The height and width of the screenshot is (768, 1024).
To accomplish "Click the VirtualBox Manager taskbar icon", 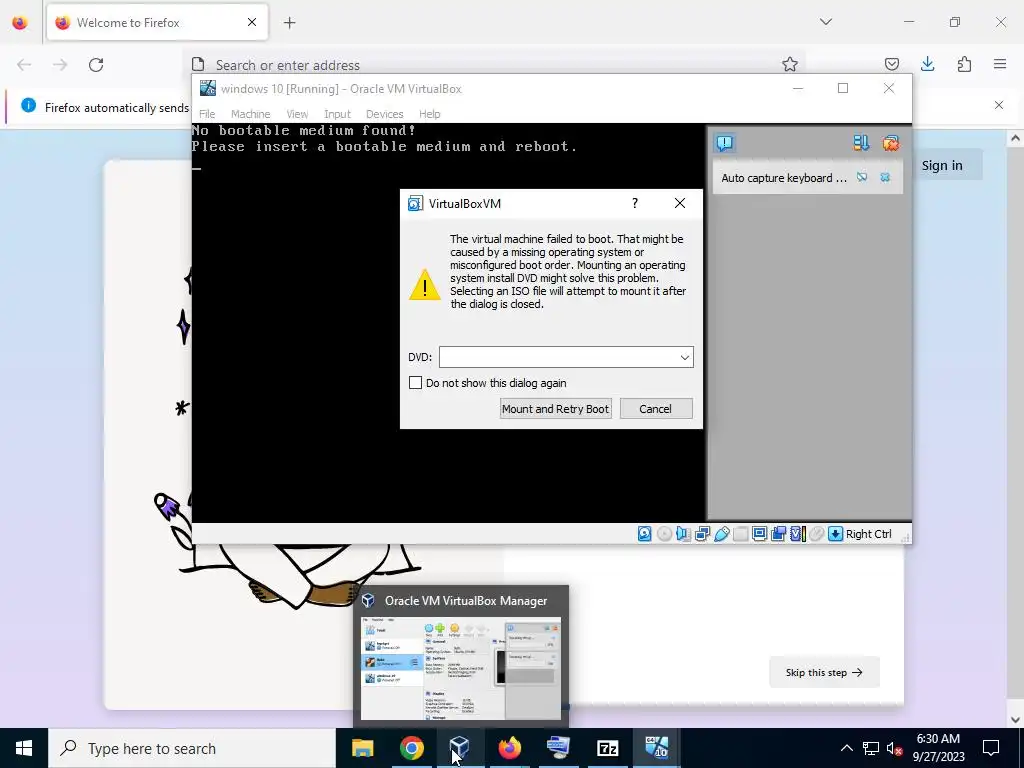I will coord(460,748).
